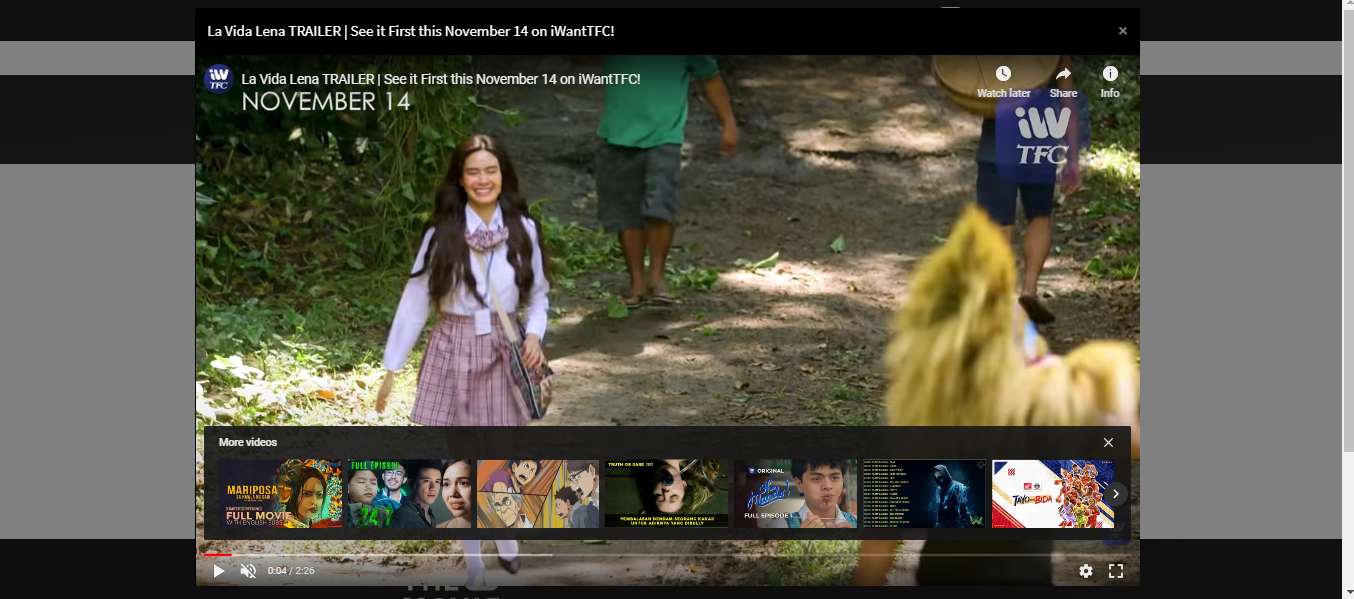Open the 24/7 full episode thumbnail

click(409, 494)
